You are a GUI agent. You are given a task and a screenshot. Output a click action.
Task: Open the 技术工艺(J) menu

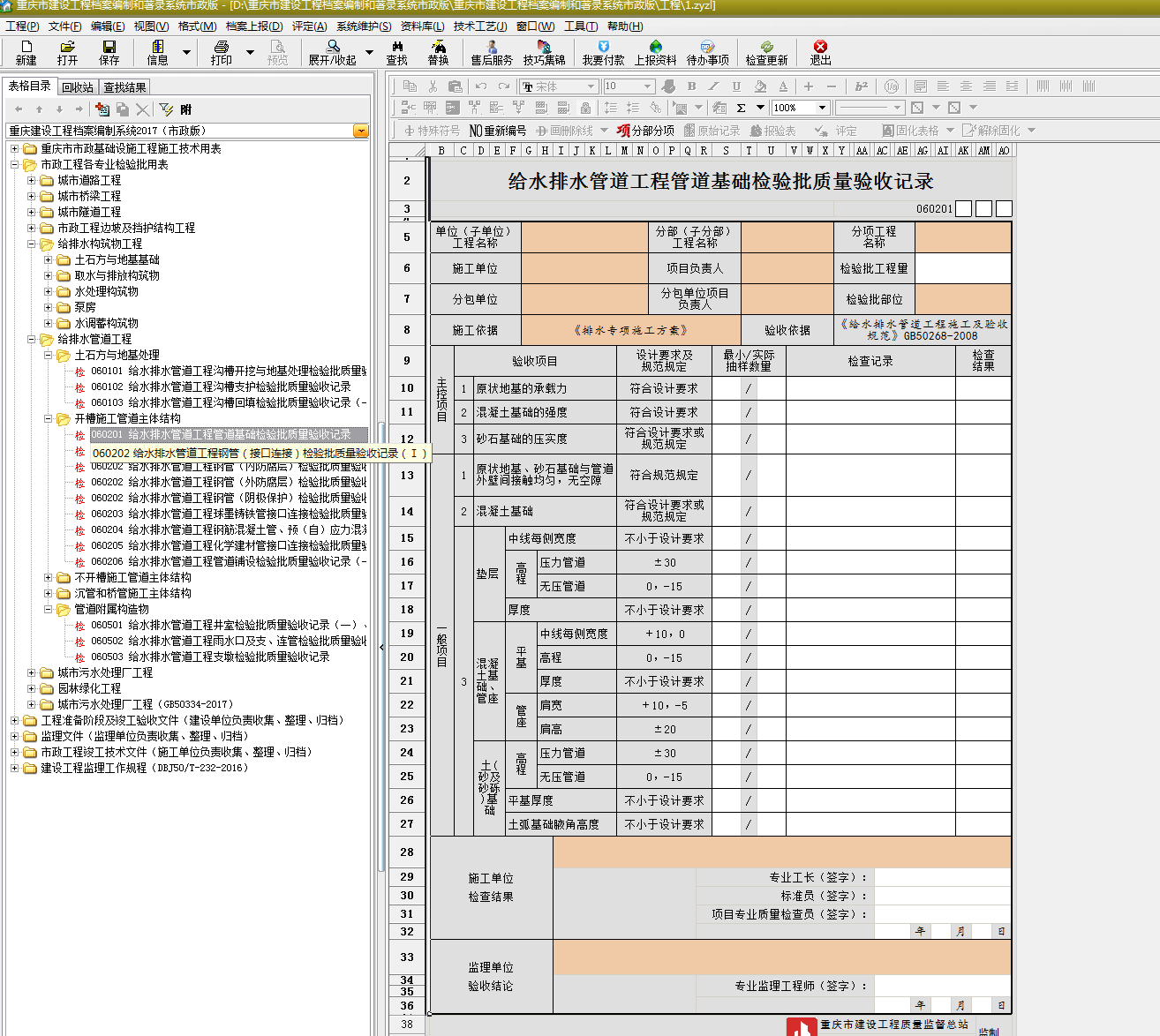point(480,26)
